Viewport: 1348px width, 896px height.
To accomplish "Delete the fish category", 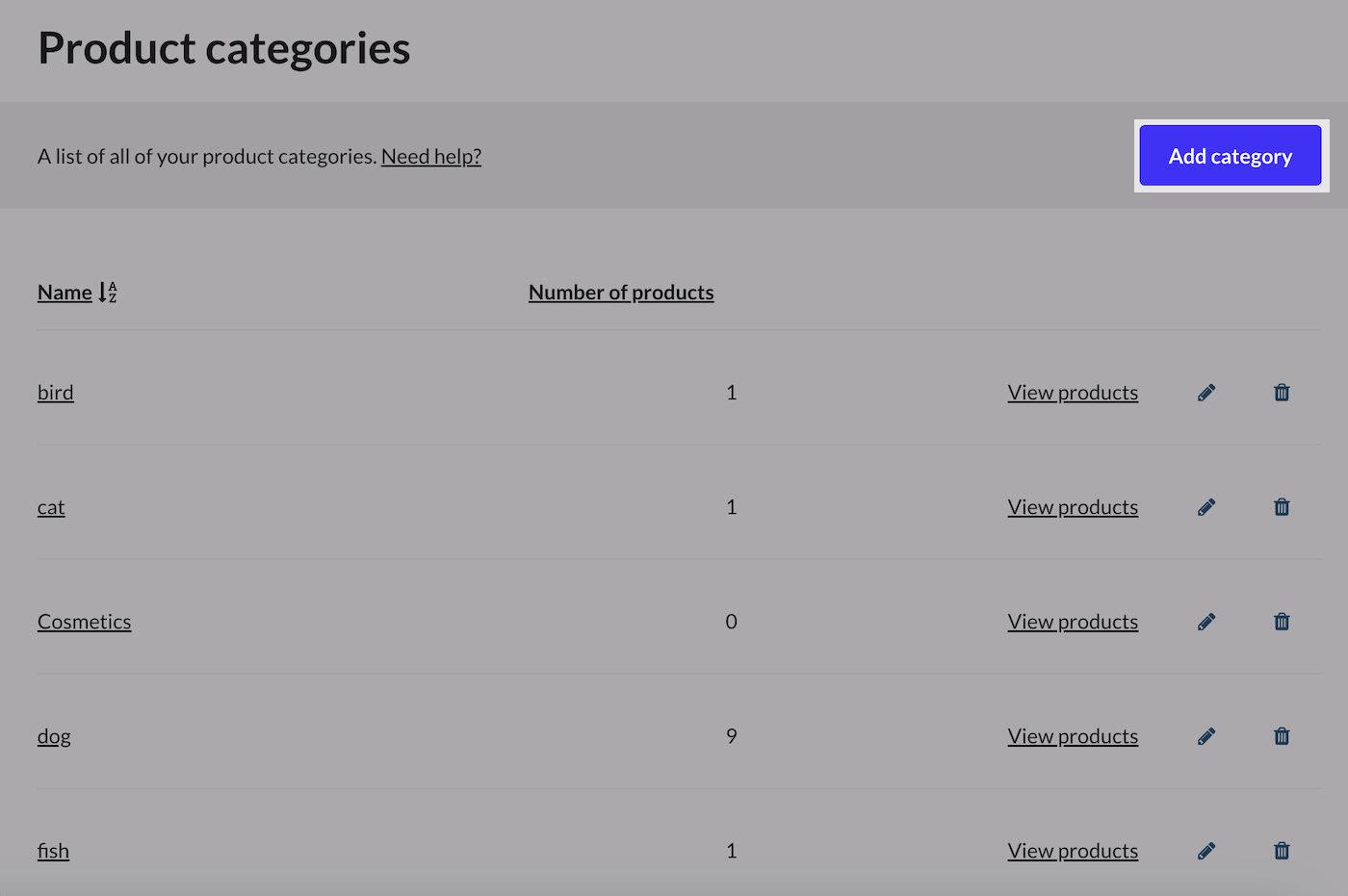I will coord(1282,850).
